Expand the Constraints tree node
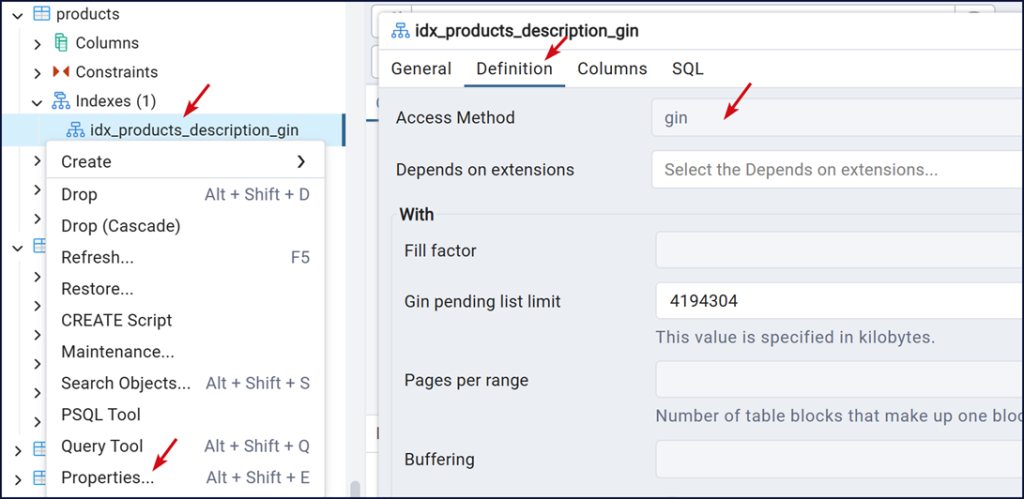This screenshot has width=1024, height=499. click(38, 72)
